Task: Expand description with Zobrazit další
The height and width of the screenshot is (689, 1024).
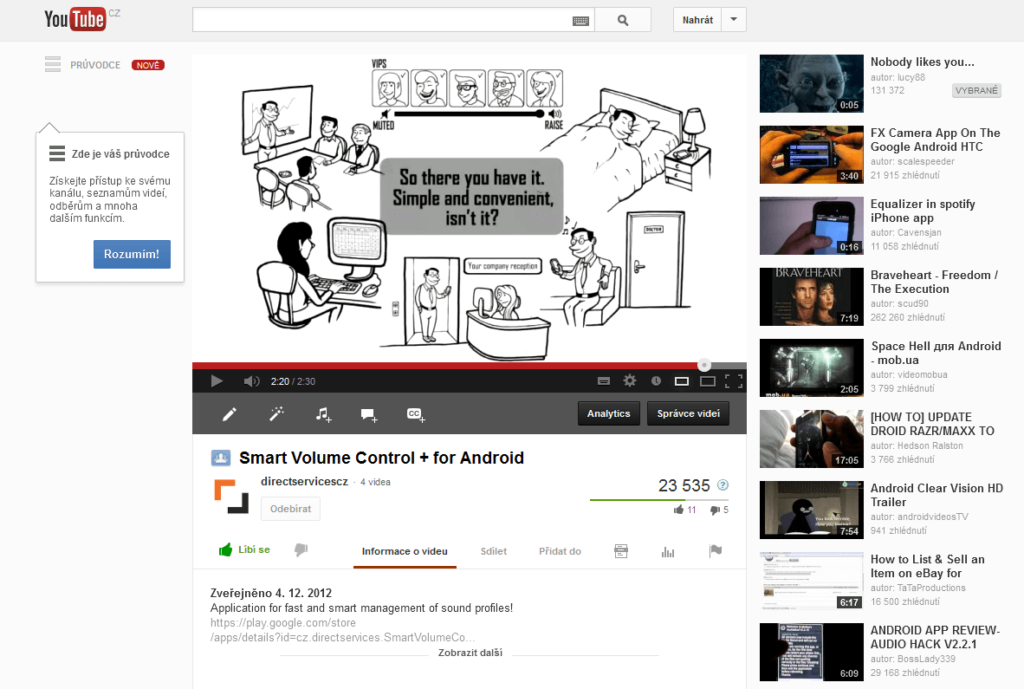Action: 470,652
